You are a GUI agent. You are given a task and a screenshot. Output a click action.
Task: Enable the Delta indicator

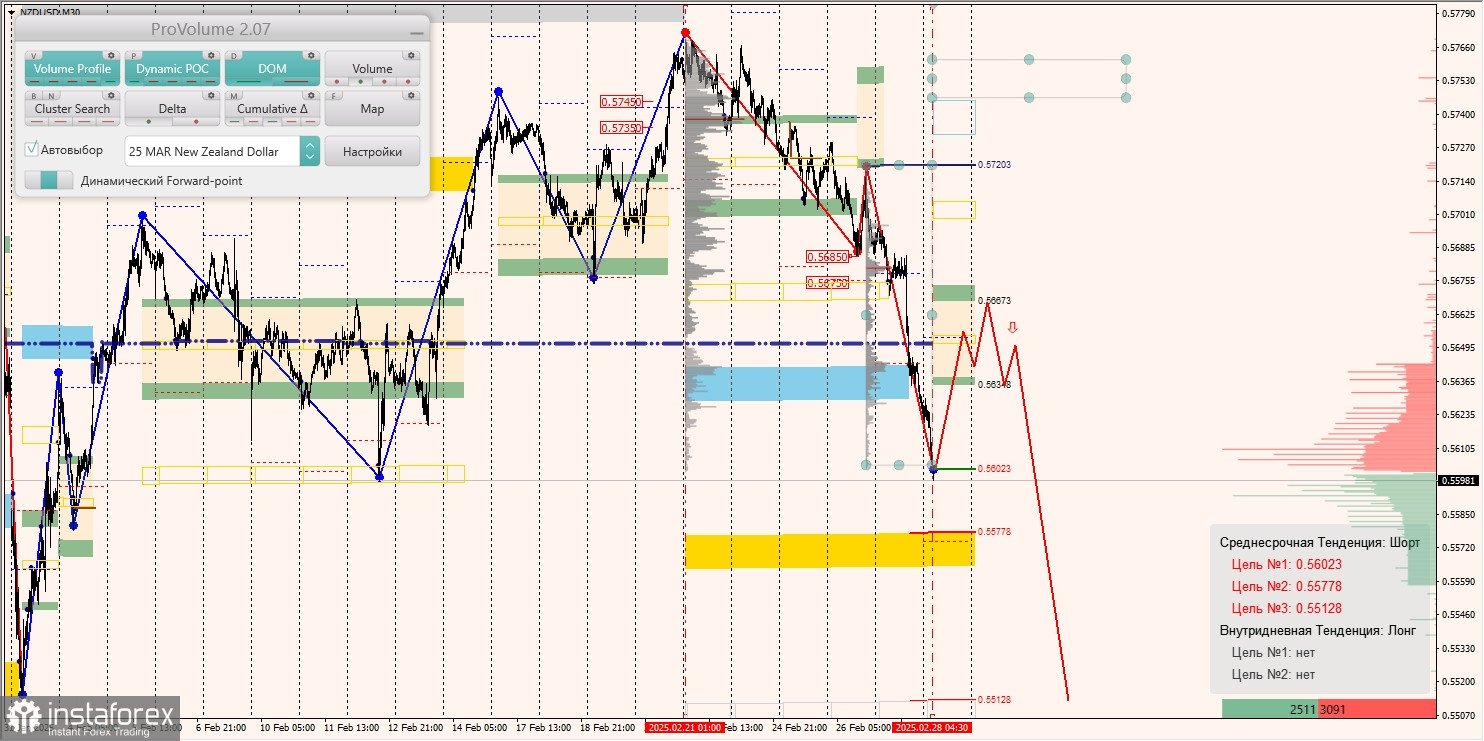coord(172,109)
